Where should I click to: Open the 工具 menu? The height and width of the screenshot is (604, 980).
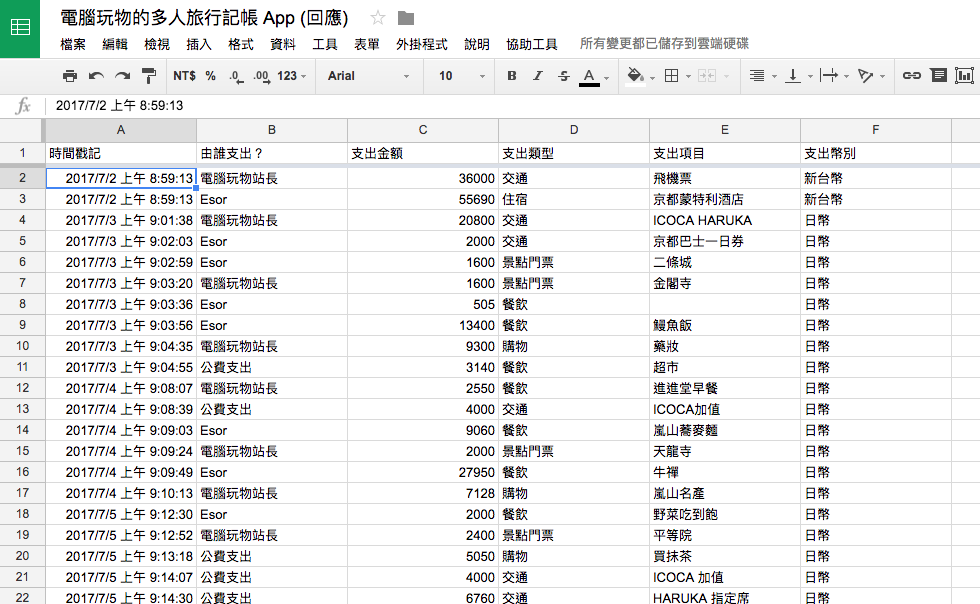tap(324, 44)
